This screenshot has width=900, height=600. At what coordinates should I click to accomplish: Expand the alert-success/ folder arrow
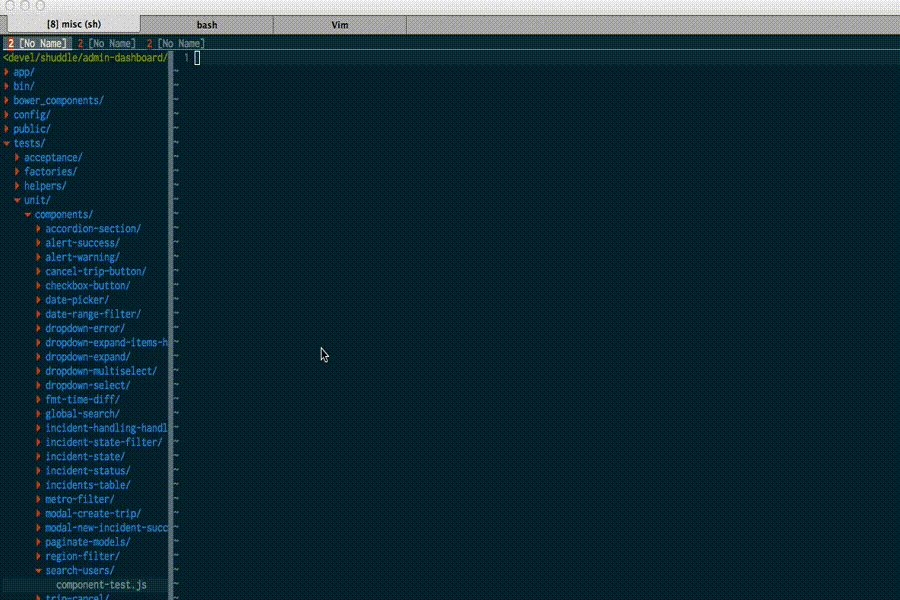(x=38, y=243)
